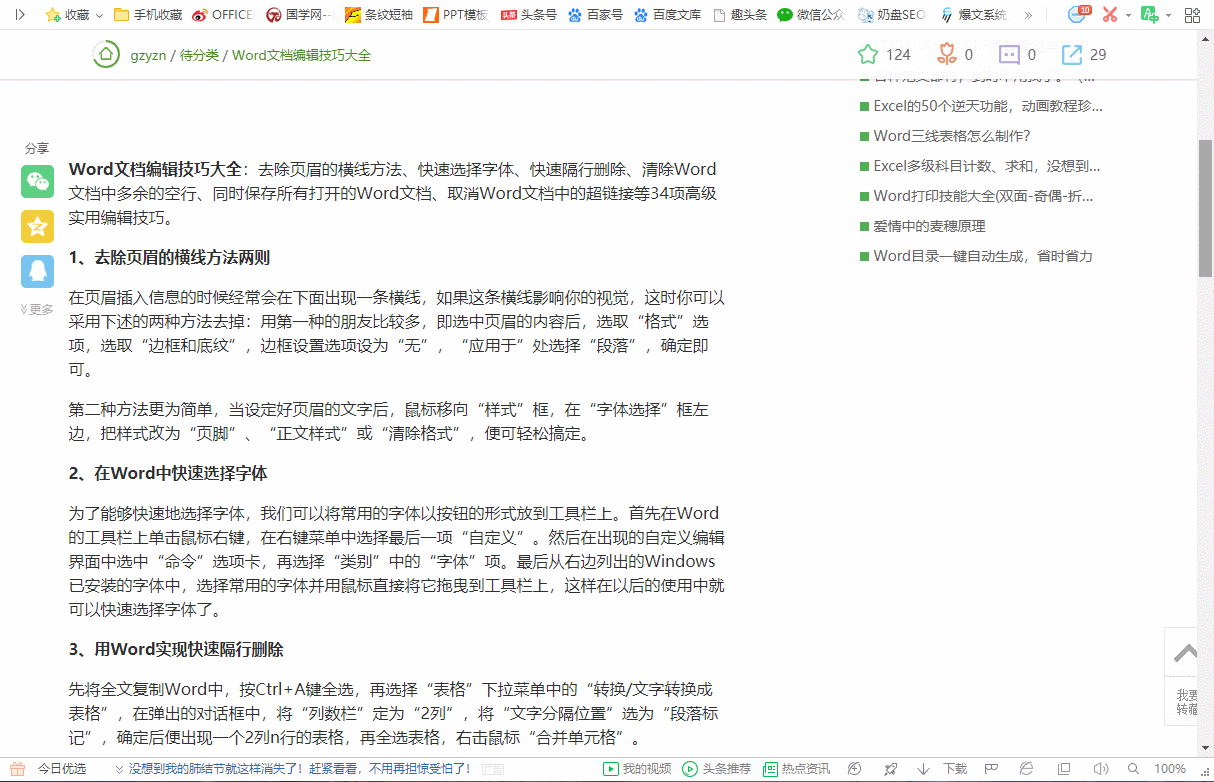
Task: Open the 微信公众 bookmark
Action: [812, 15]
